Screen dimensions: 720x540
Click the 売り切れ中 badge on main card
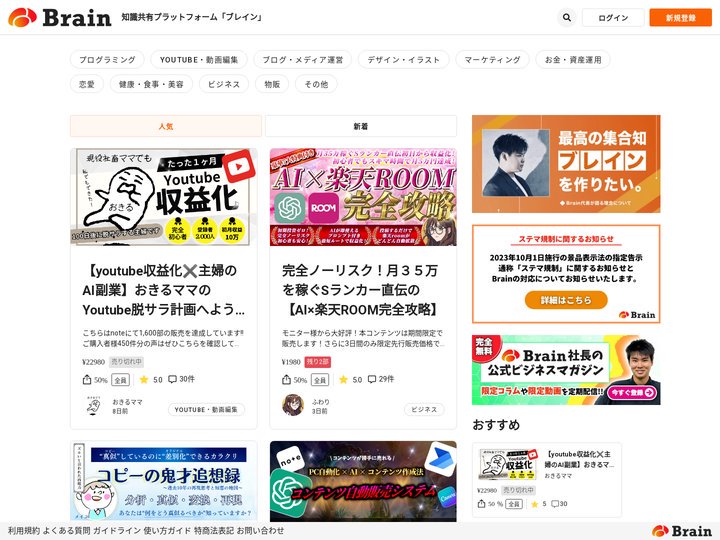point(127,362)
